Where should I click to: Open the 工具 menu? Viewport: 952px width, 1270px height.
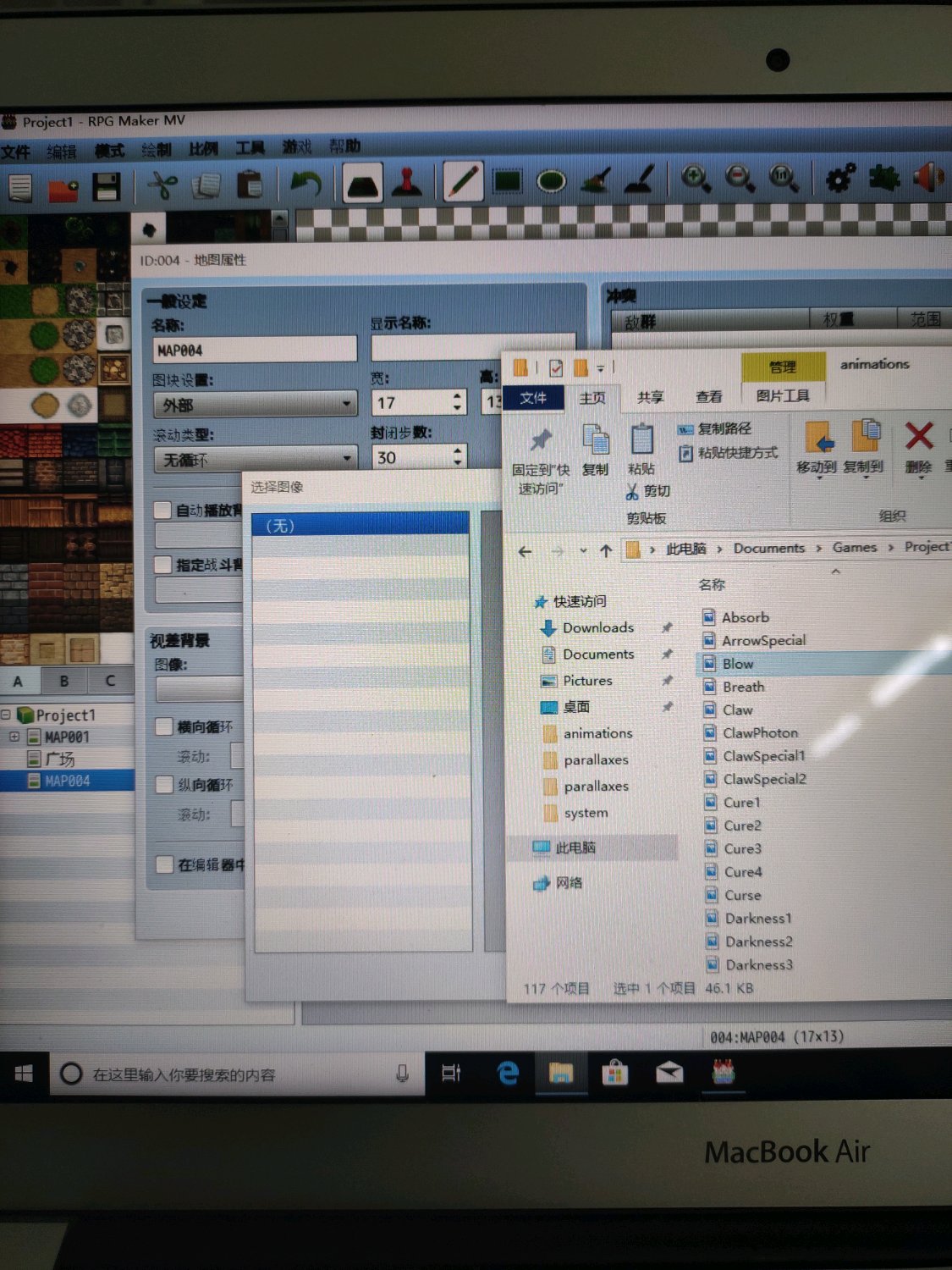(250, 149)
